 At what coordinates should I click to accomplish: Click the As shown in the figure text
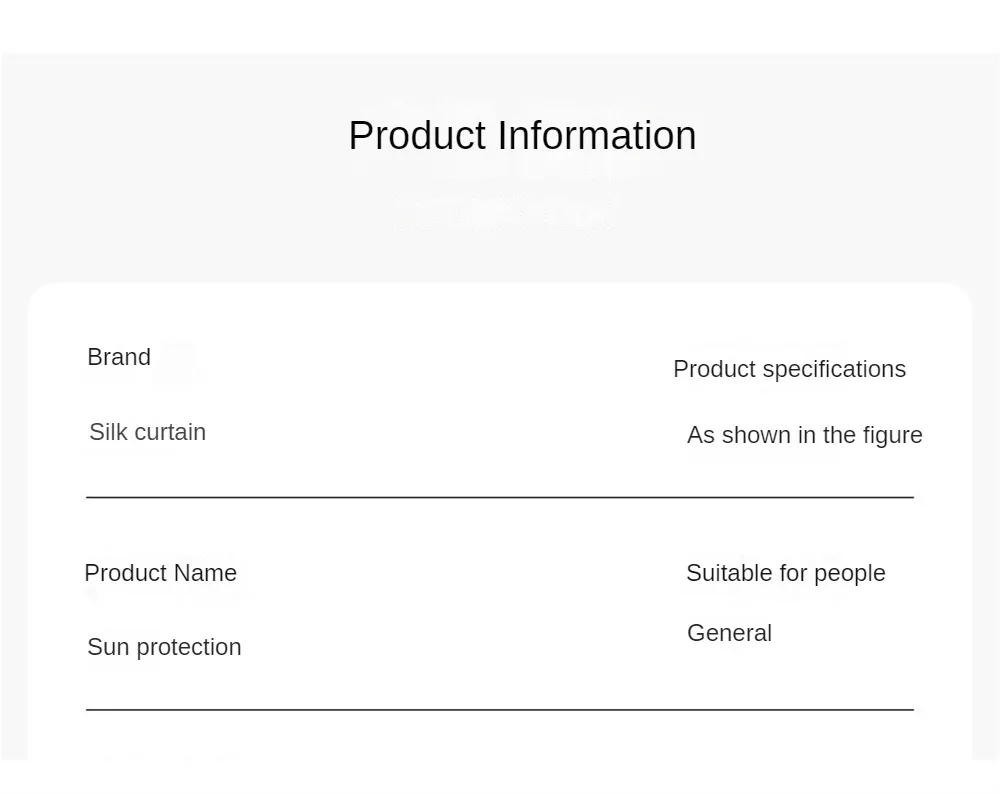(x=805, y=436)
